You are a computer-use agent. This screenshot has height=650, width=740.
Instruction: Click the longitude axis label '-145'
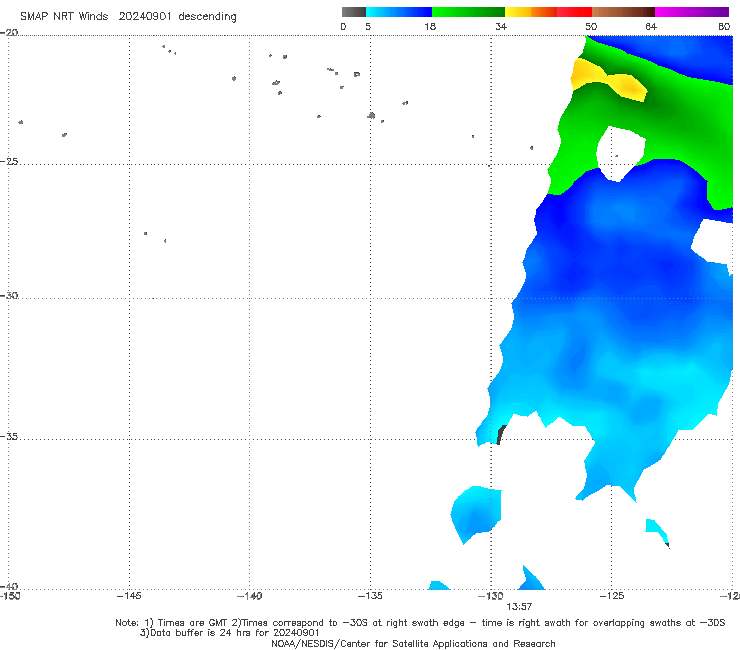pos(129,596)
